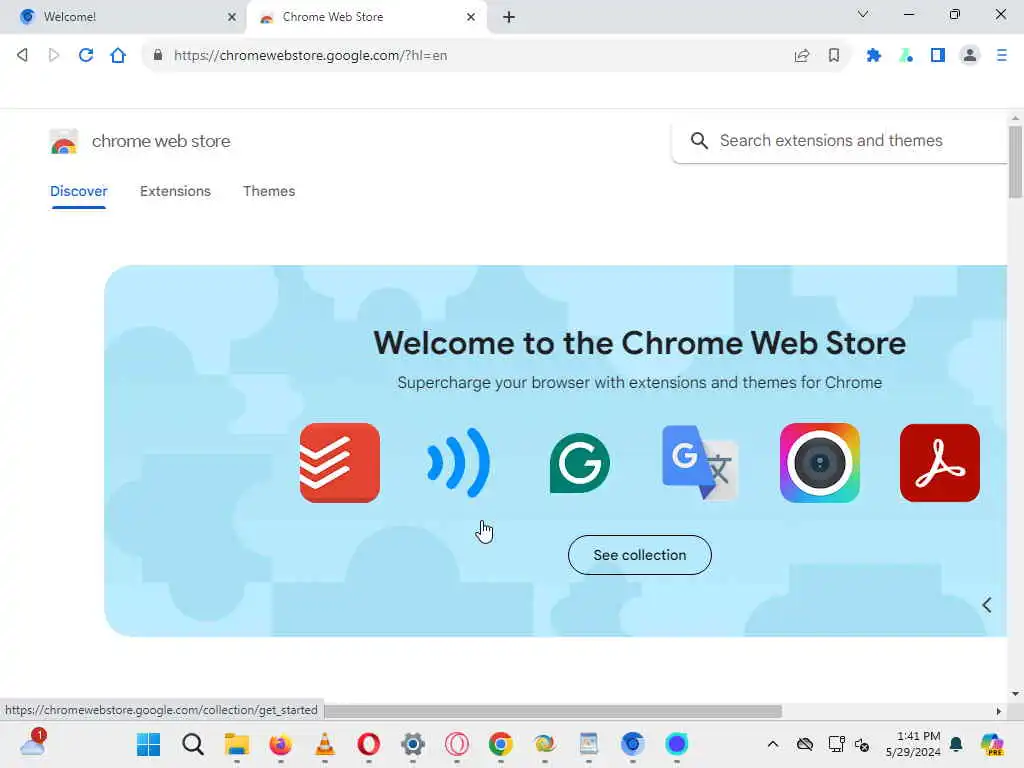
Task: Show hidden system tray icons
Action: (x=773, y=744)
